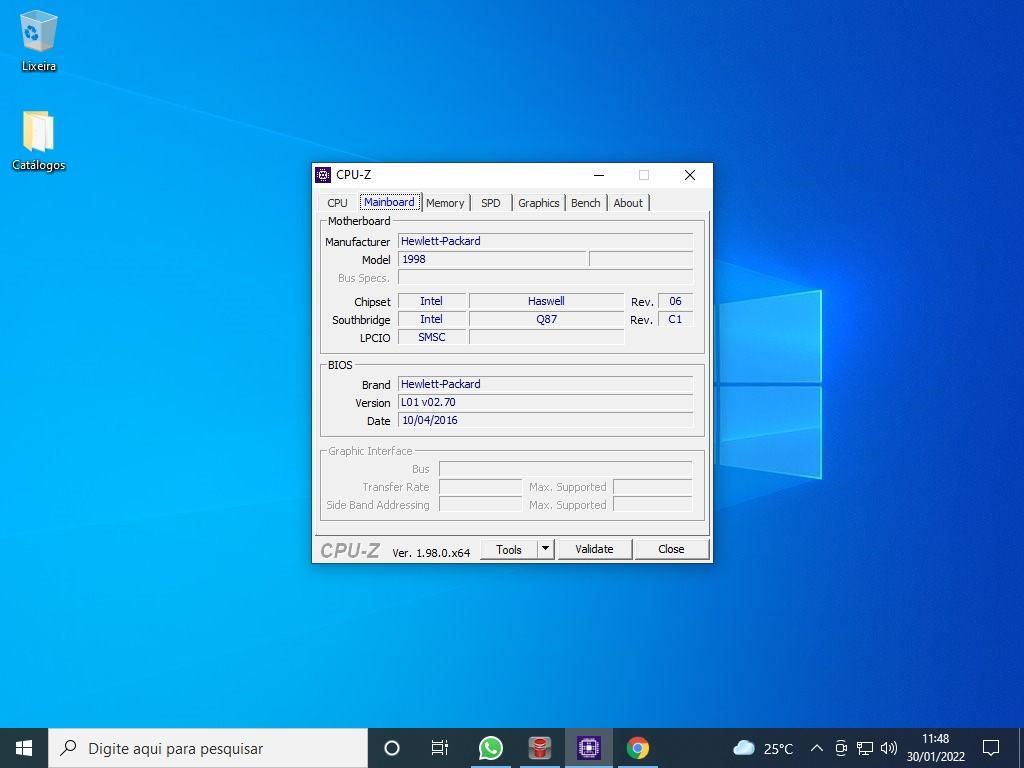Click the Tools button
Screen dimensions: 1024x768
(x=509, y=549)
